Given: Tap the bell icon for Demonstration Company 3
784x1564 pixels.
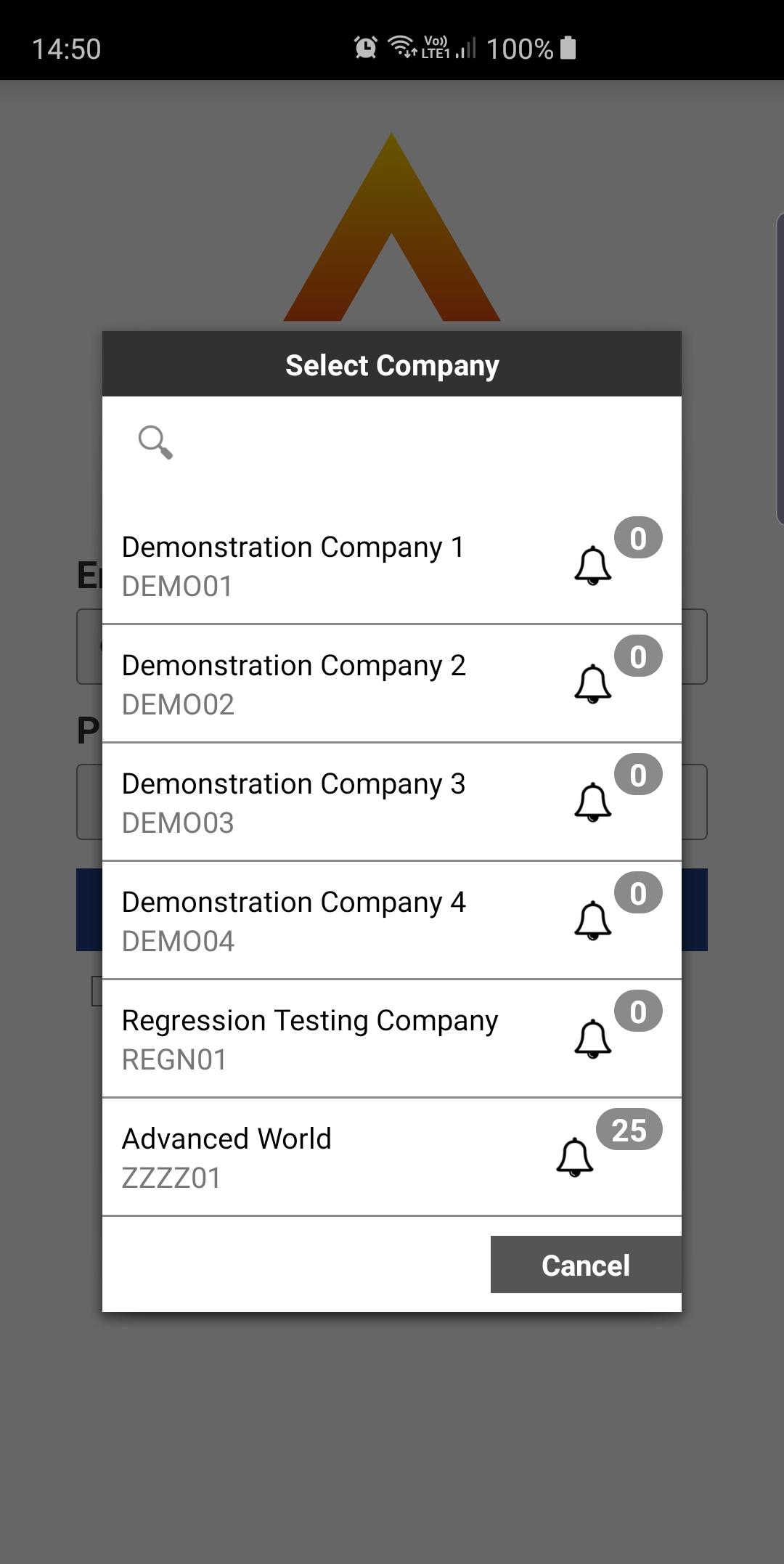Looking at the screenshot, I should (x=592, y=802).
